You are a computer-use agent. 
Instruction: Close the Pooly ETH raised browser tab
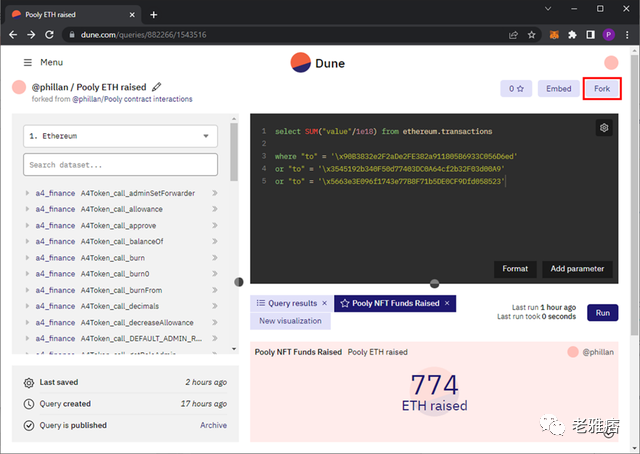click(132, 15)
